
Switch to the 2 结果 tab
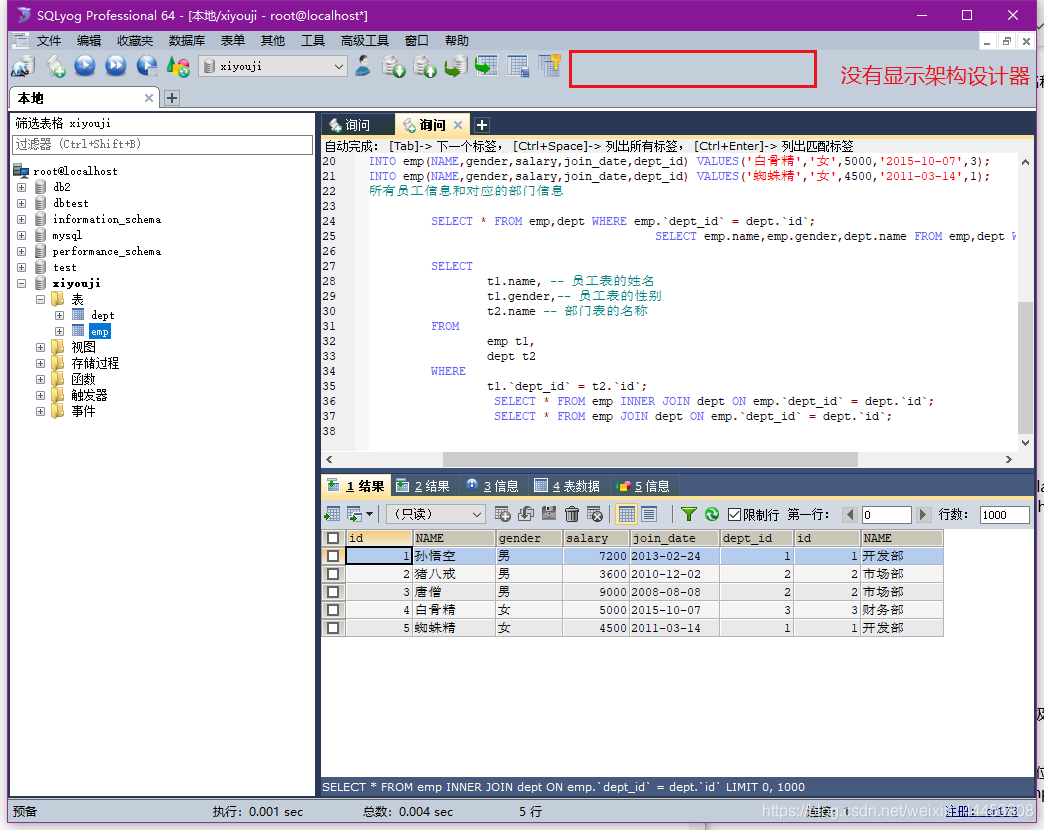pos(423,487)
